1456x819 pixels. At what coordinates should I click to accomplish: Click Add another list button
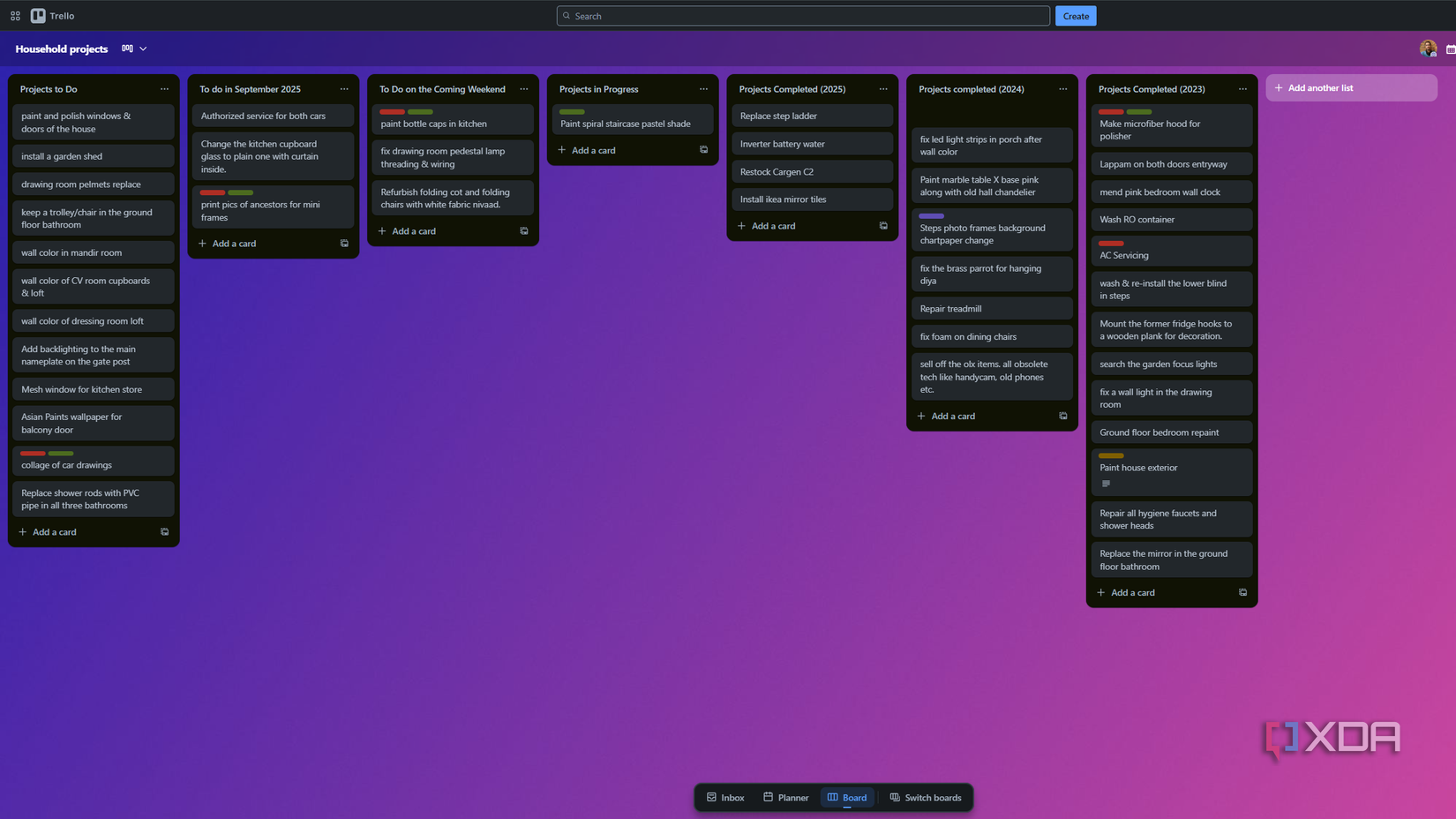[x=1351, y=88]
